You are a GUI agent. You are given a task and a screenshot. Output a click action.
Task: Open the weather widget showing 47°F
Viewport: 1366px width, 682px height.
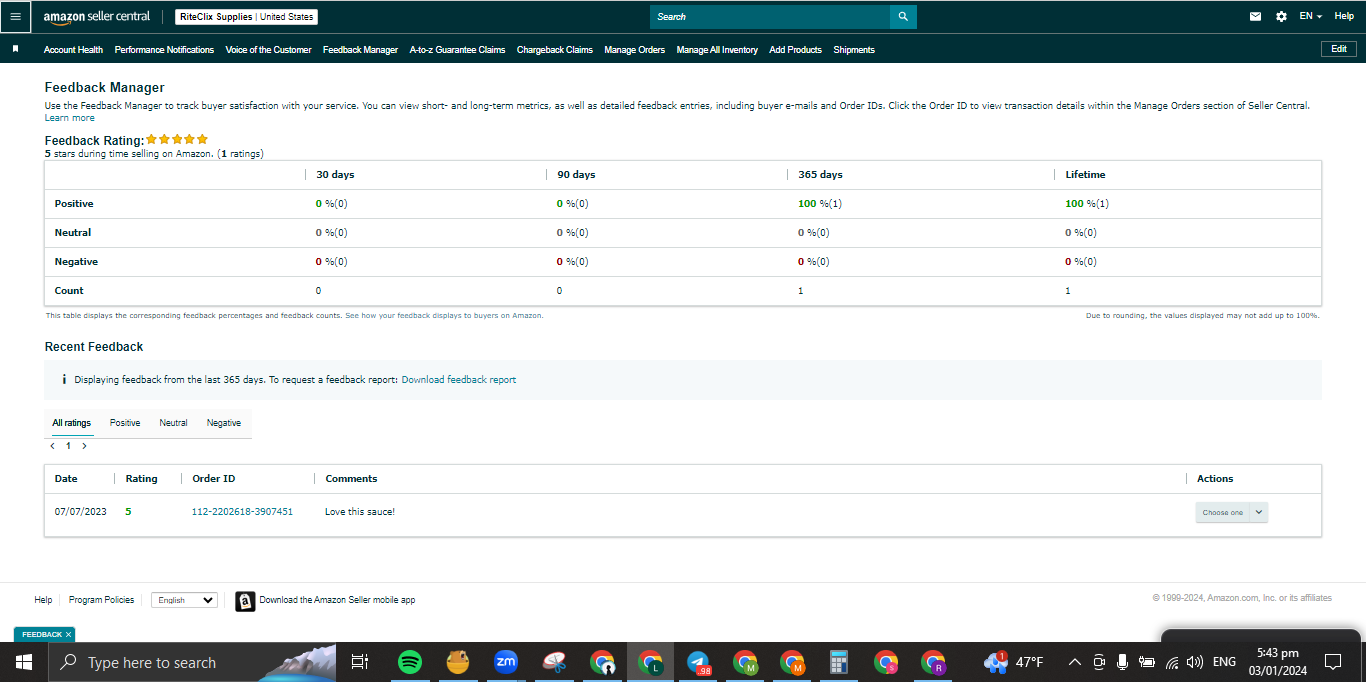point(1014,662)
